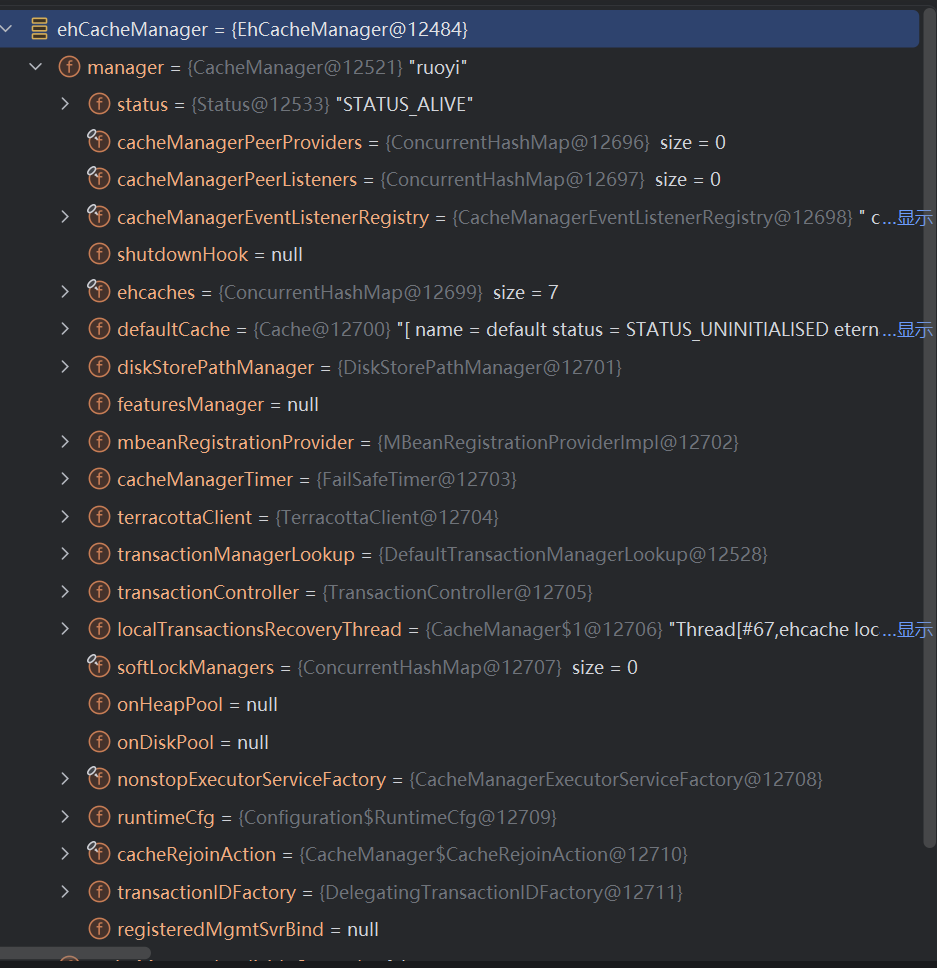
Task: Expand diskStorePathManager node
Action: click(65, 367)
